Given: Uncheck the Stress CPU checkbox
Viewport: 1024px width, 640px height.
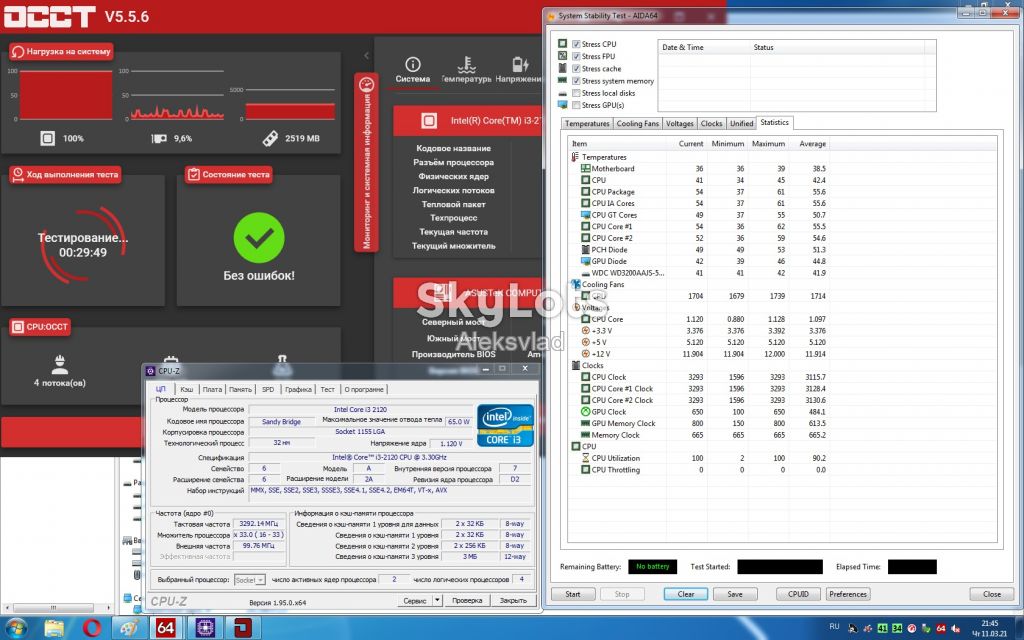Looking at the screenshot, I should [576, 44].
